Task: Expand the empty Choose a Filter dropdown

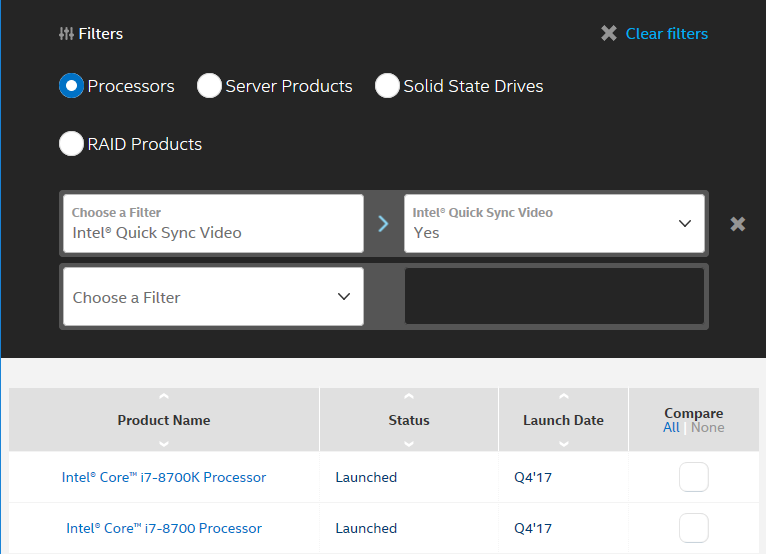Action: pyautogui.click(x=213, y=297)
